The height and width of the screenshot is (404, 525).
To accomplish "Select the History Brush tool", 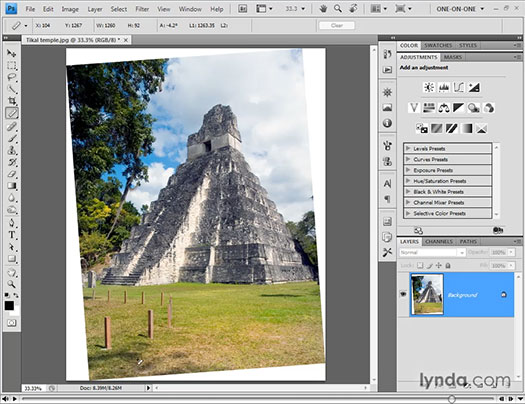I will pyautogui.click(x=12, y=162).
